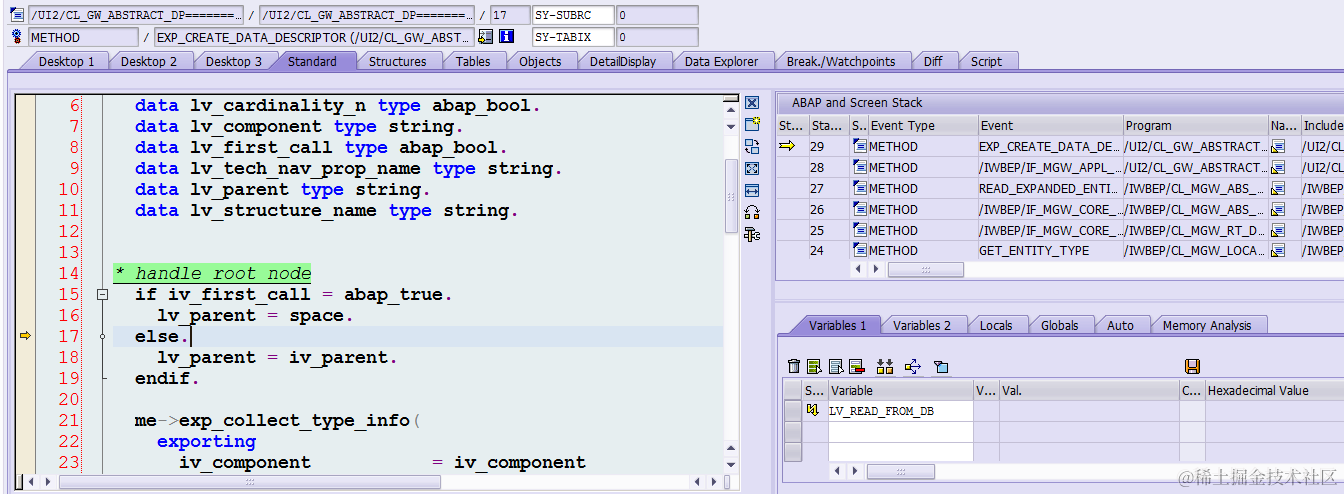Image resolution: width=1344 pixels, height=494 pixels.
Task: Click the Close tool icon beside the editor
Action: [x=752, y=103]
